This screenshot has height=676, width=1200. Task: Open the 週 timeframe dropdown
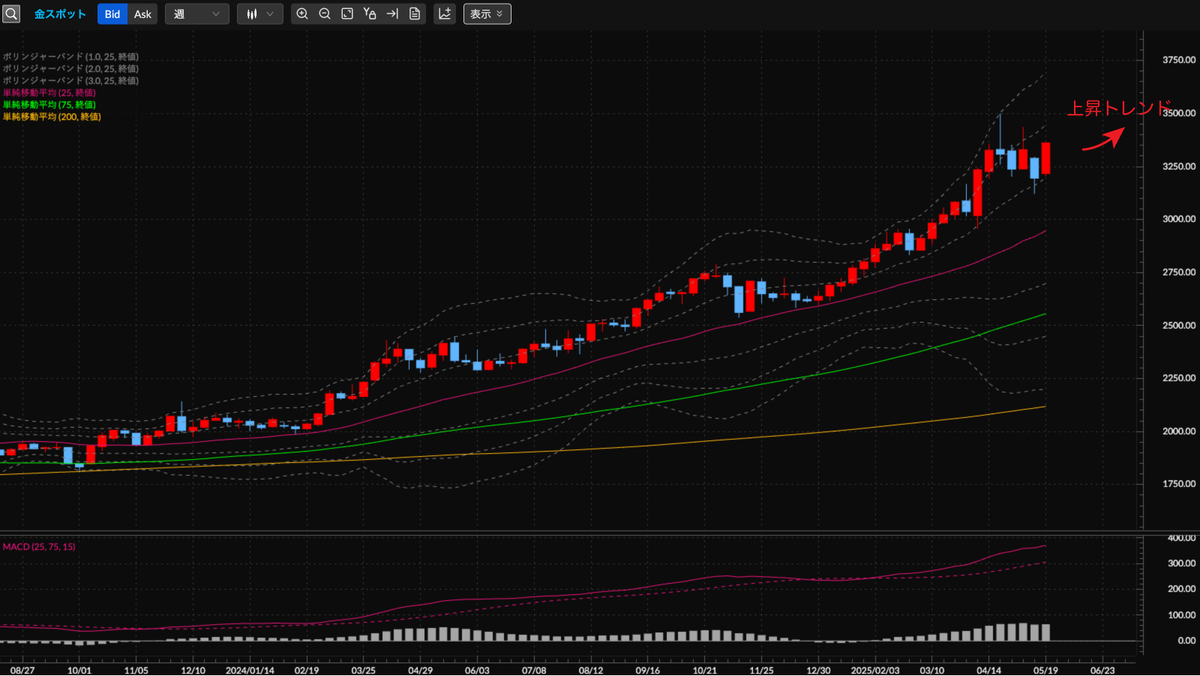point(196,13)
